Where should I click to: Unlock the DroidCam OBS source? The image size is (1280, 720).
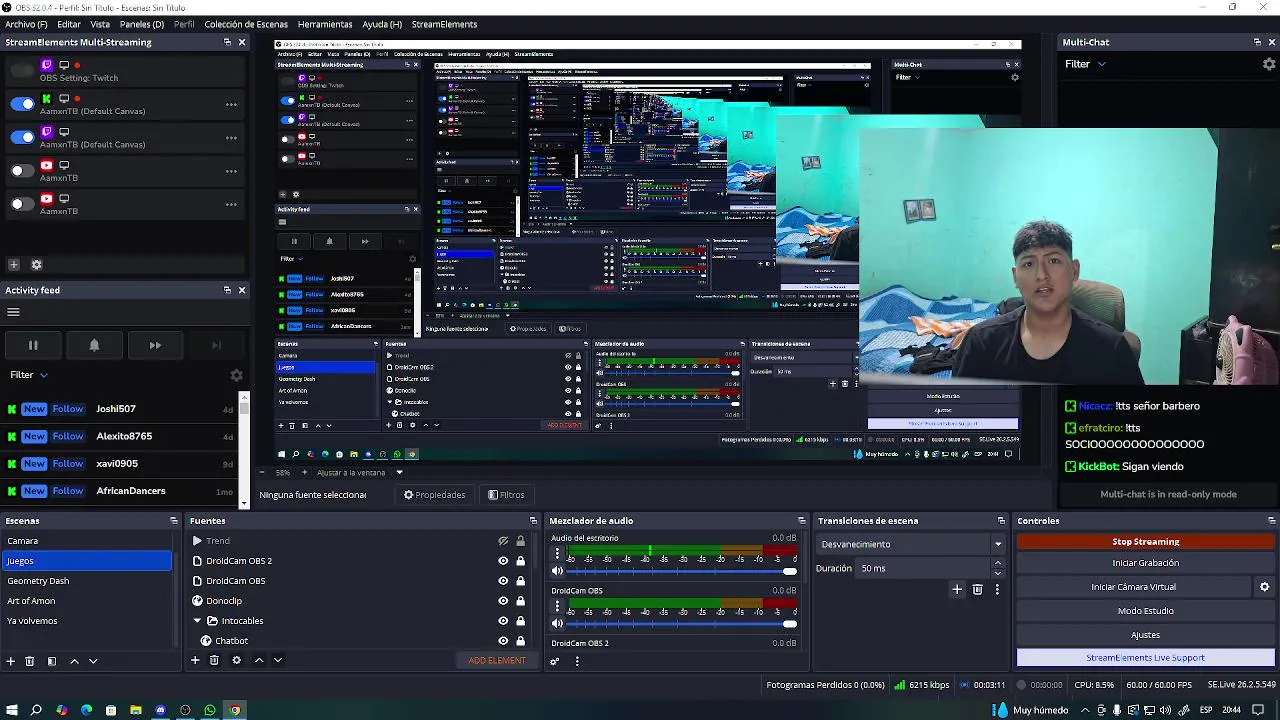(520, 581)
